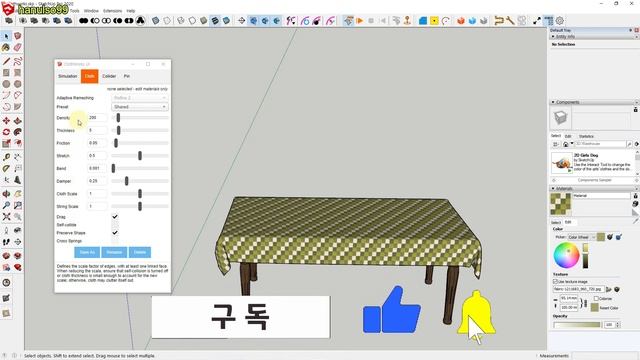Switch to the Collider tab
The image size is (640, 360).
pos(109,76)
